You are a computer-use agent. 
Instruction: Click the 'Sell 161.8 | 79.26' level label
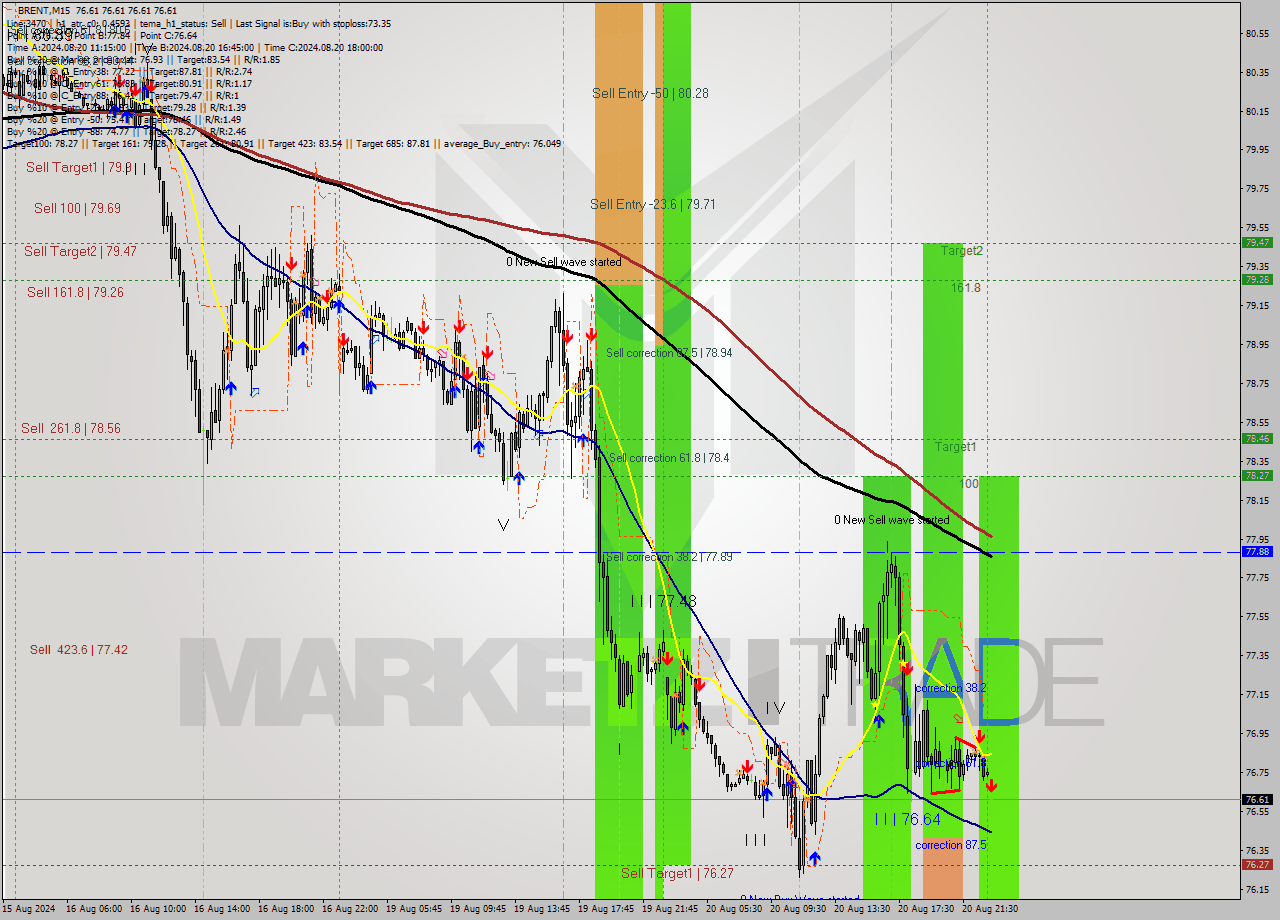point(75,292)
